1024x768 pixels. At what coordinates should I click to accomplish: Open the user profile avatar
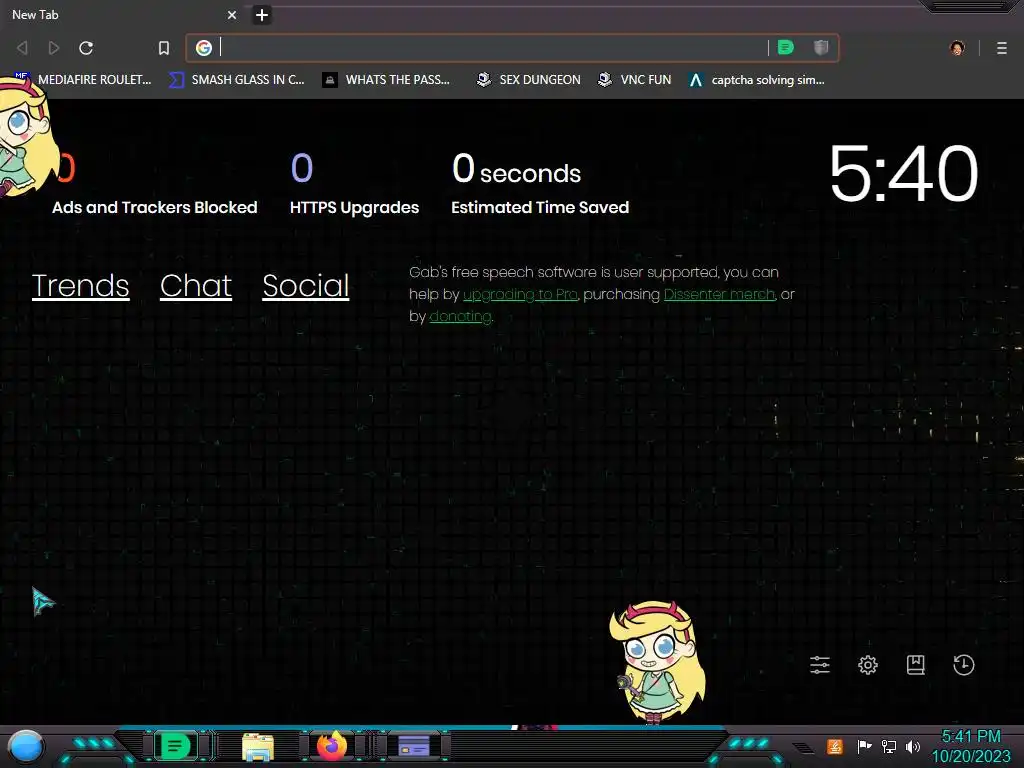[957, 48]
